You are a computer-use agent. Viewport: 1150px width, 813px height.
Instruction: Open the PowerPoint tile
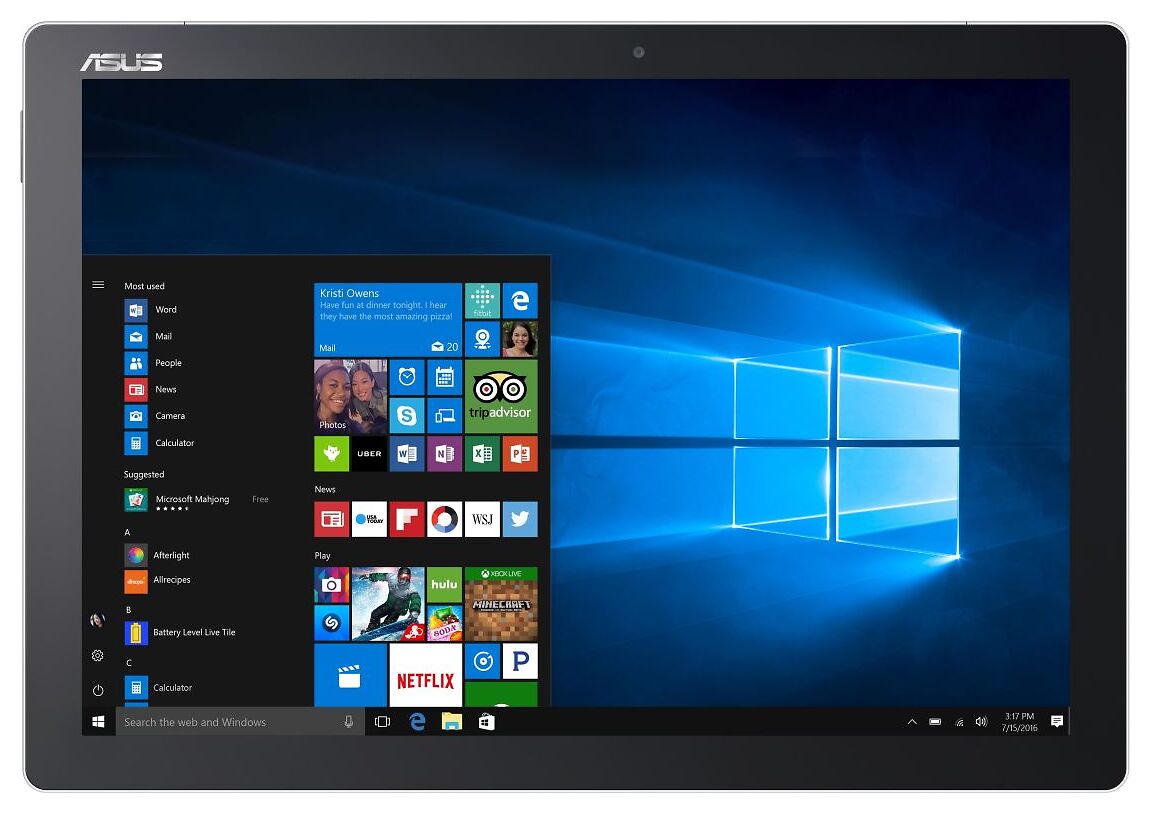[520, 453]
